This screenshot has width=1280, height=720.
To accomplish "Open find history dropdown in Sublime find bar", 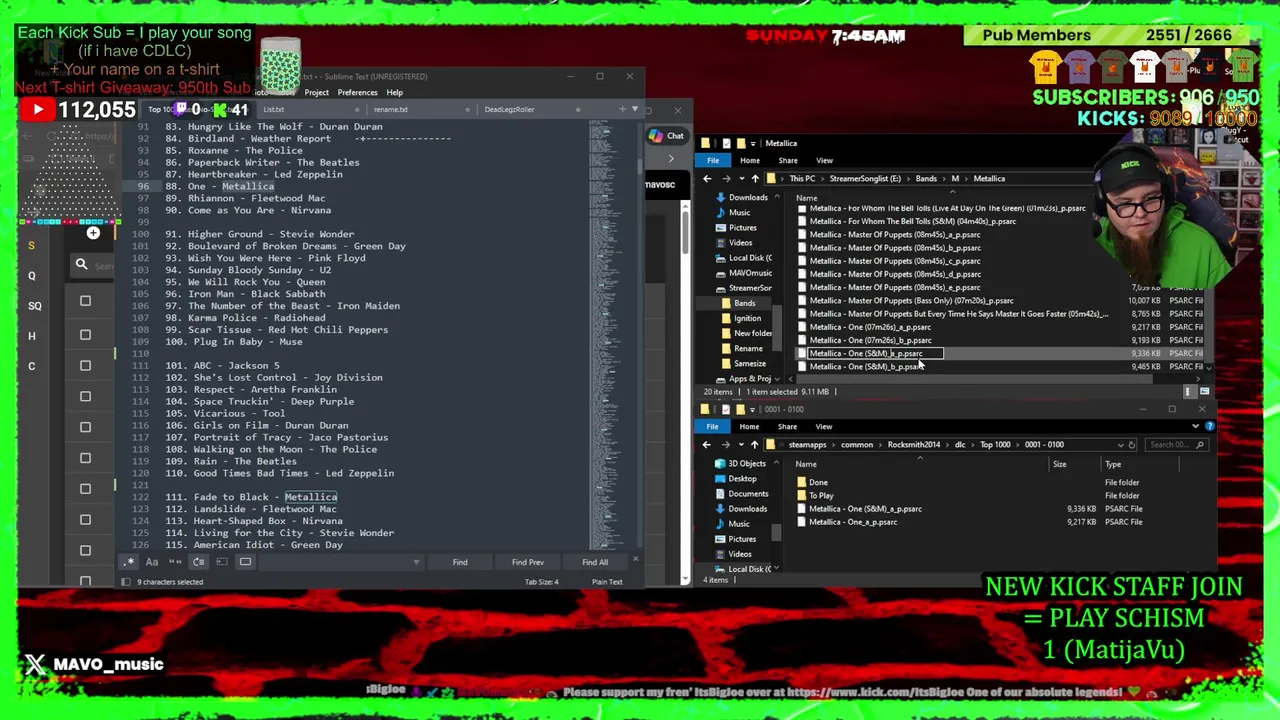I will [416, 562].
